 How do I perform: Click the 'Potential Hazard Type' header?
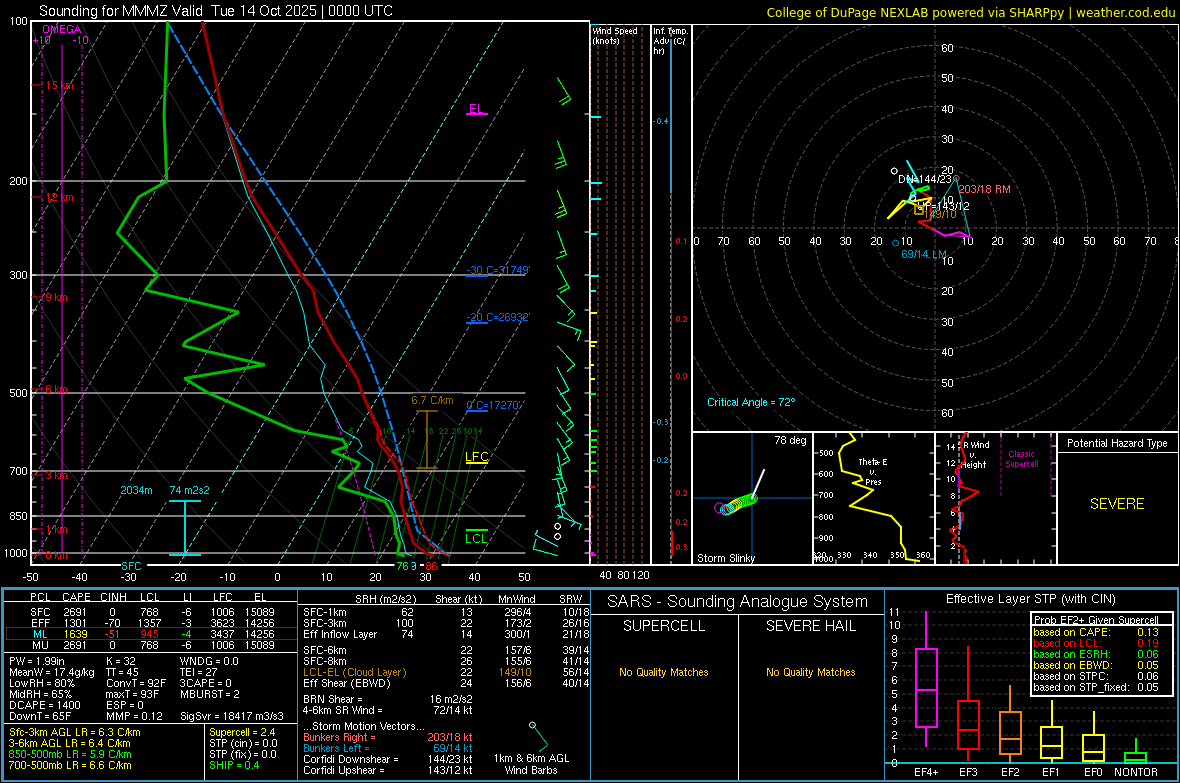(1117, 443)
